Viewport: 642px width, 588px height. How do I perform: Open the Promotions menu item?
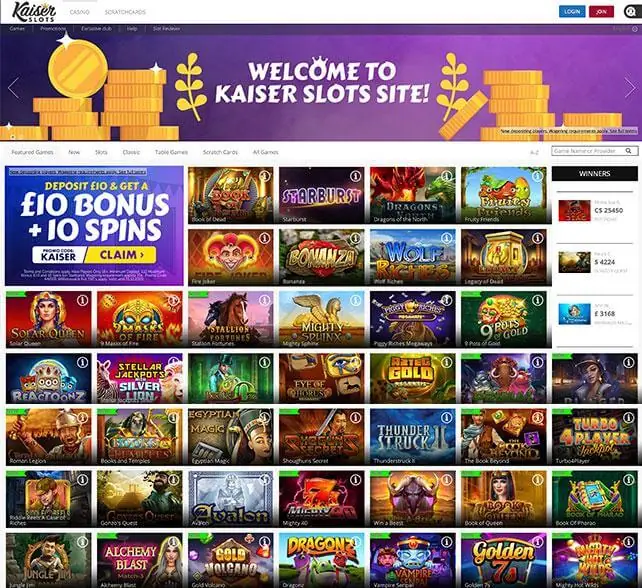pyautogui.click(x=53, y=29)
